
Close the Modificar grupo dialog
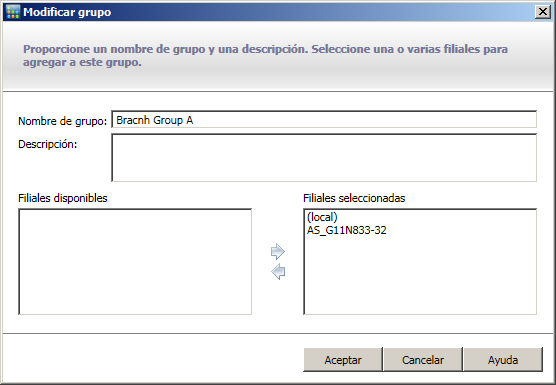point(543,12)
